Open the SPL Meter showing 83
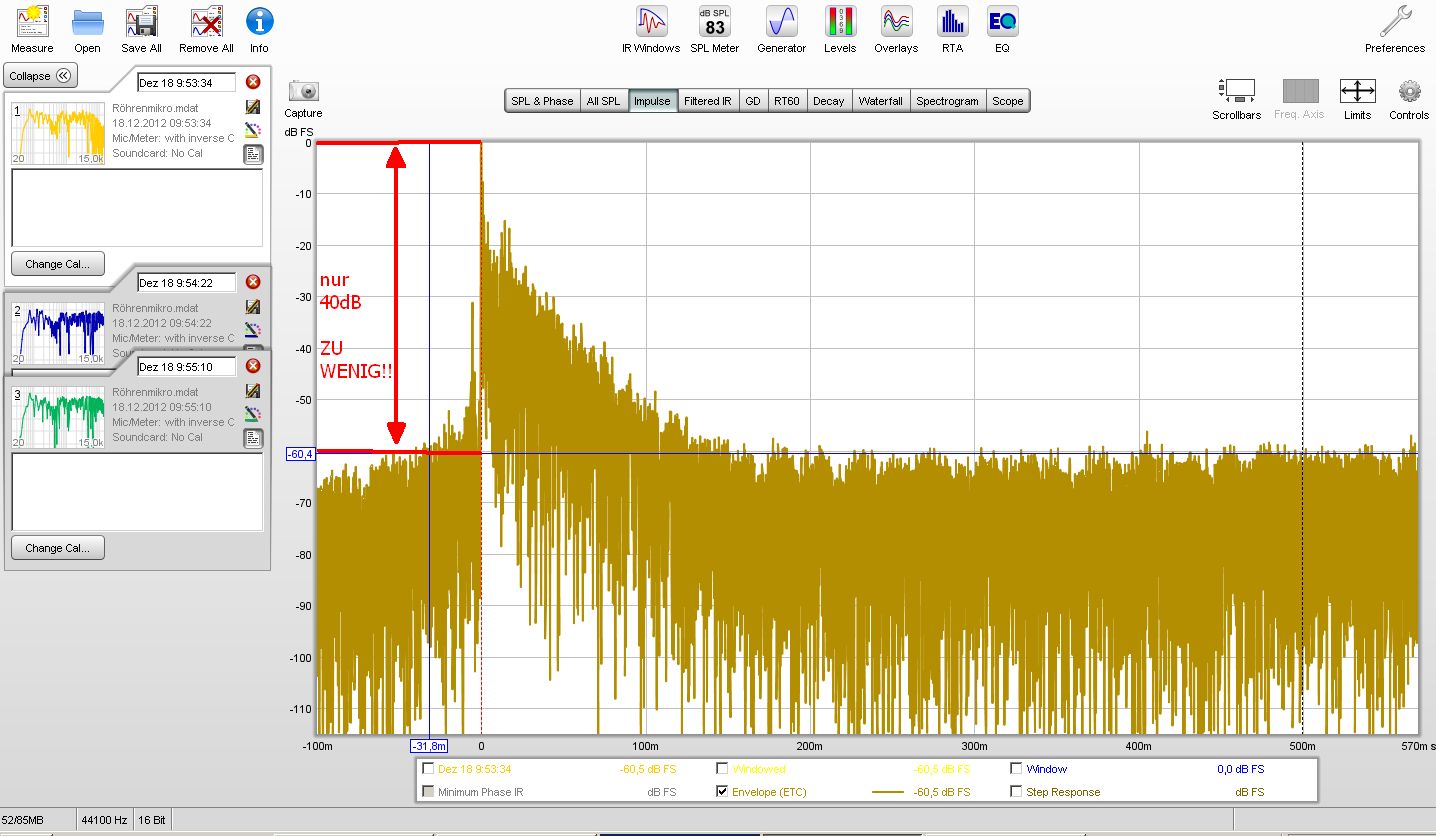 (714, 28)
